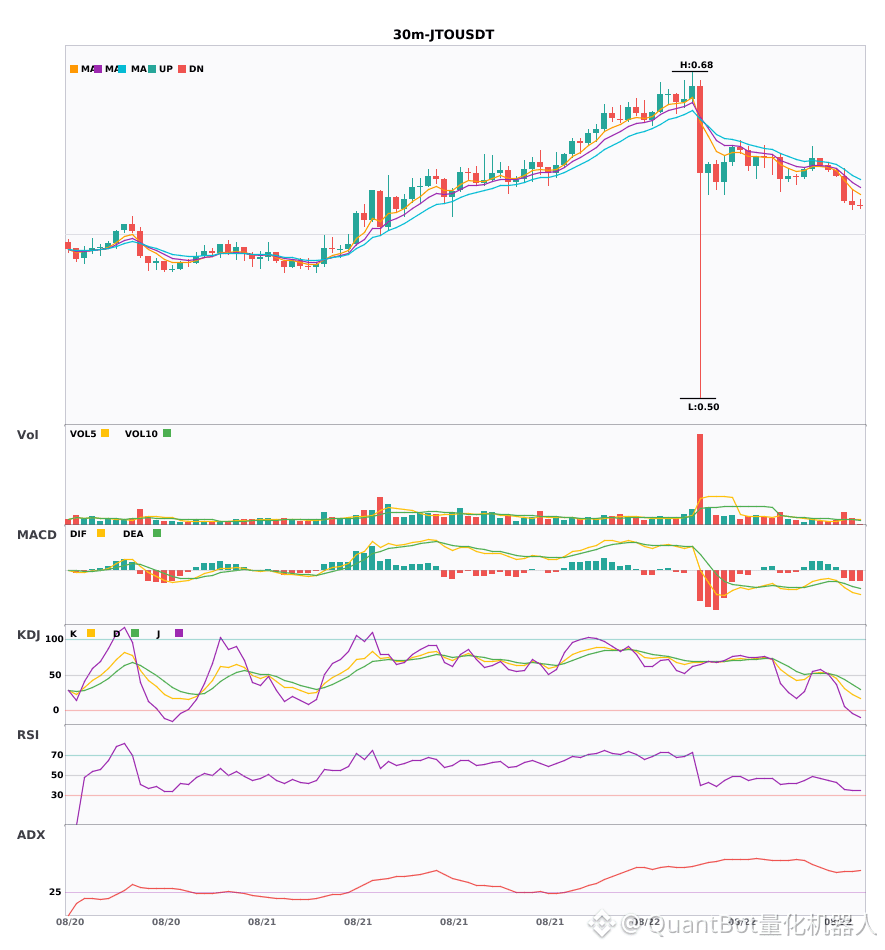Viewport: 885px width, 950px height.
Task: Click the ADX 25 axis value
Action: pyautogui.click(x=55, y=892)
